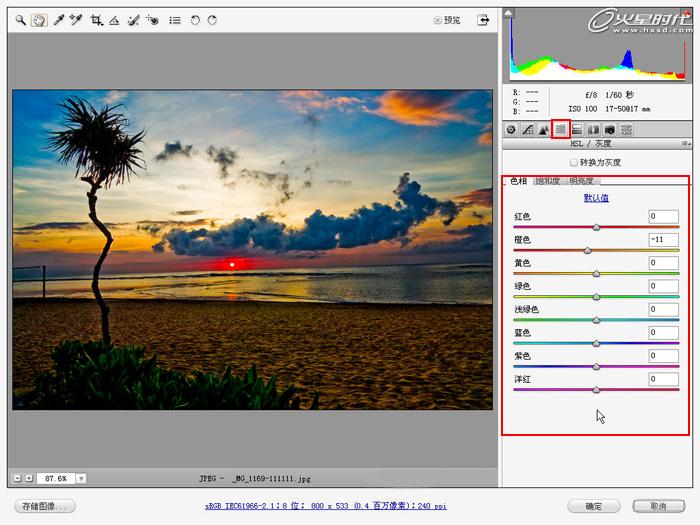700x525 pixels.
Task: Focus the 绿色 value field
Action: pyautogui.click(x=663, y=286)
